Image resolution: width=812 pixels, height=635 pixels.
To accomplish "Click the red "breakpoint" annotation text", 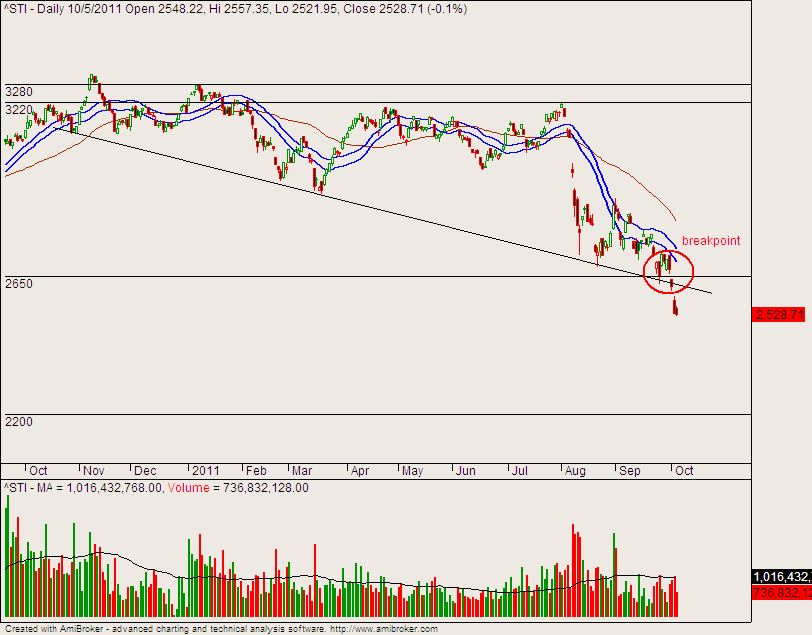I will (x=712, y=242).
